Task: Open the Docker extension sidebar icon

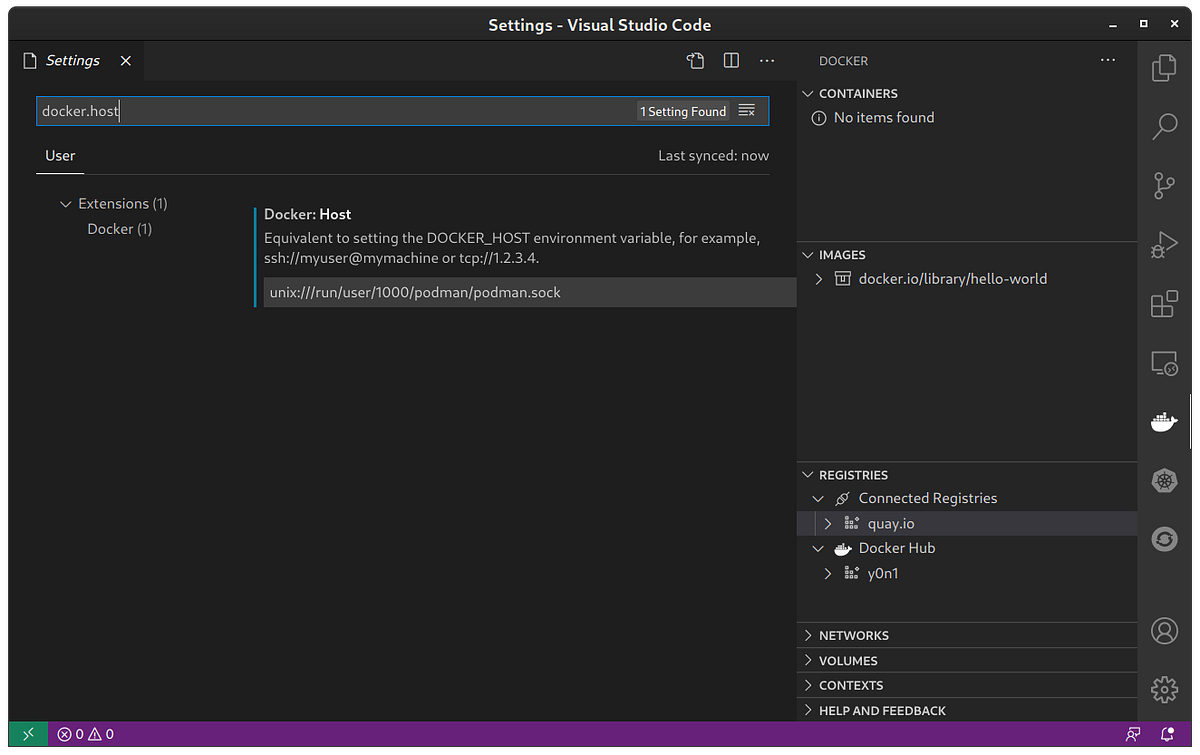Action: point(1164,421)
